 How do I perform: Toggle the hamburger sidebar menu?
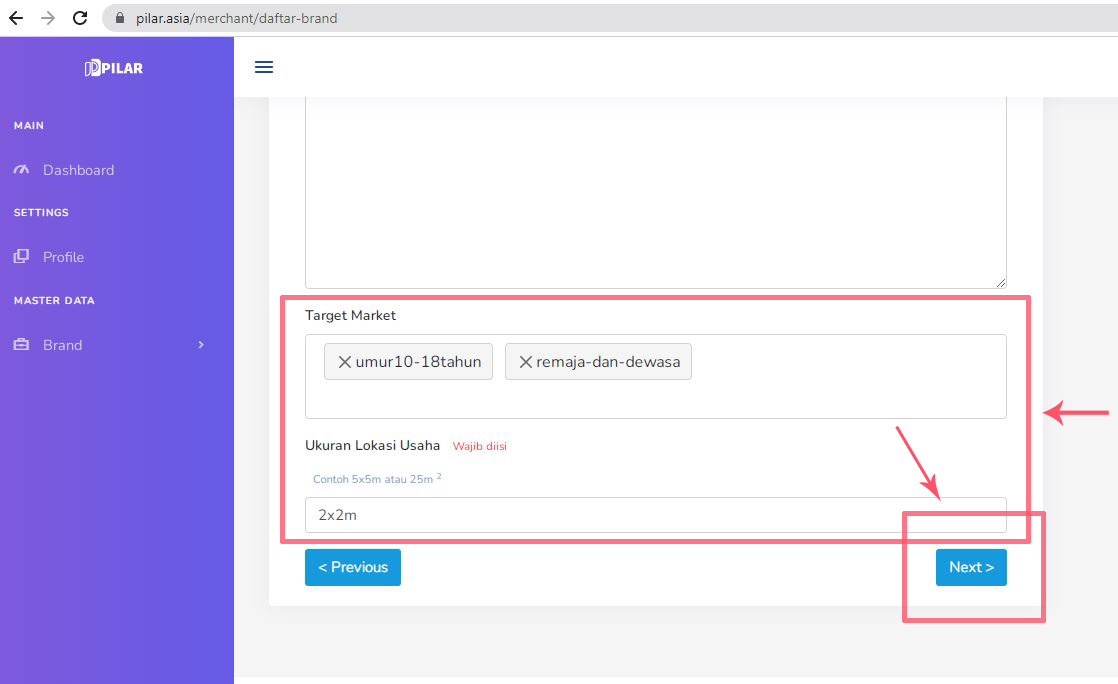tap(264, 67)
